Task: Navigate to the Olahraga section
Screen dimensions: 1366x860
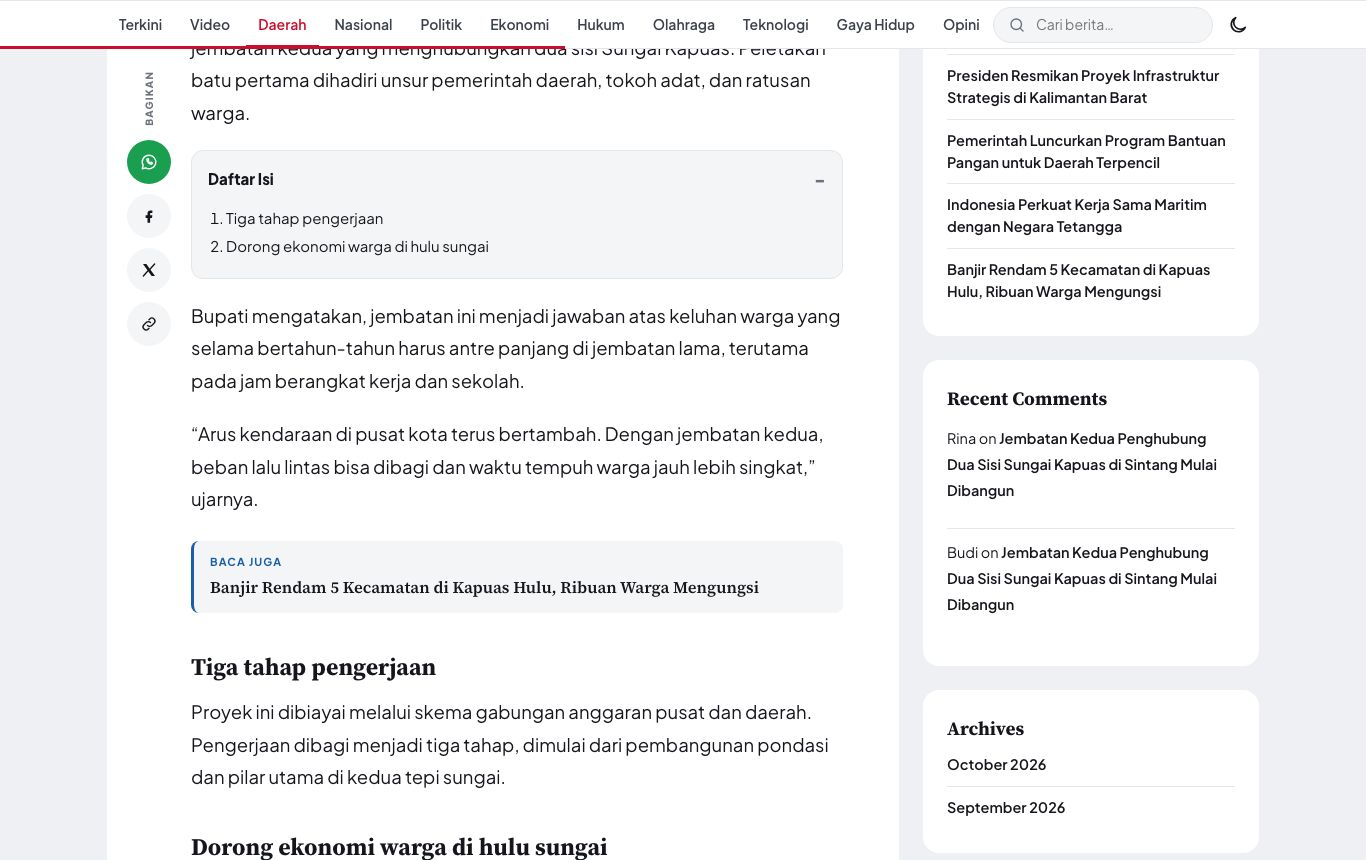Action: [x=684, y=25]
